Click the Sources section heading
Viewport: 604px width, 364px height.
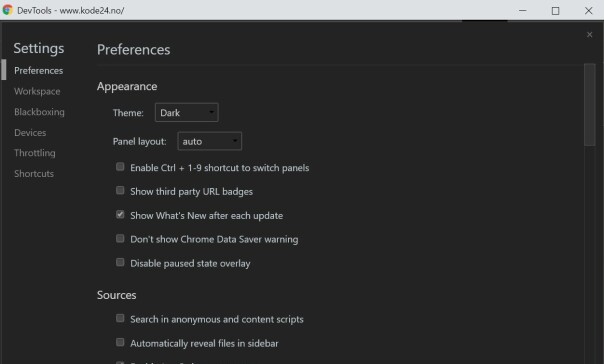pyautogui.click(x=117, y=295)
